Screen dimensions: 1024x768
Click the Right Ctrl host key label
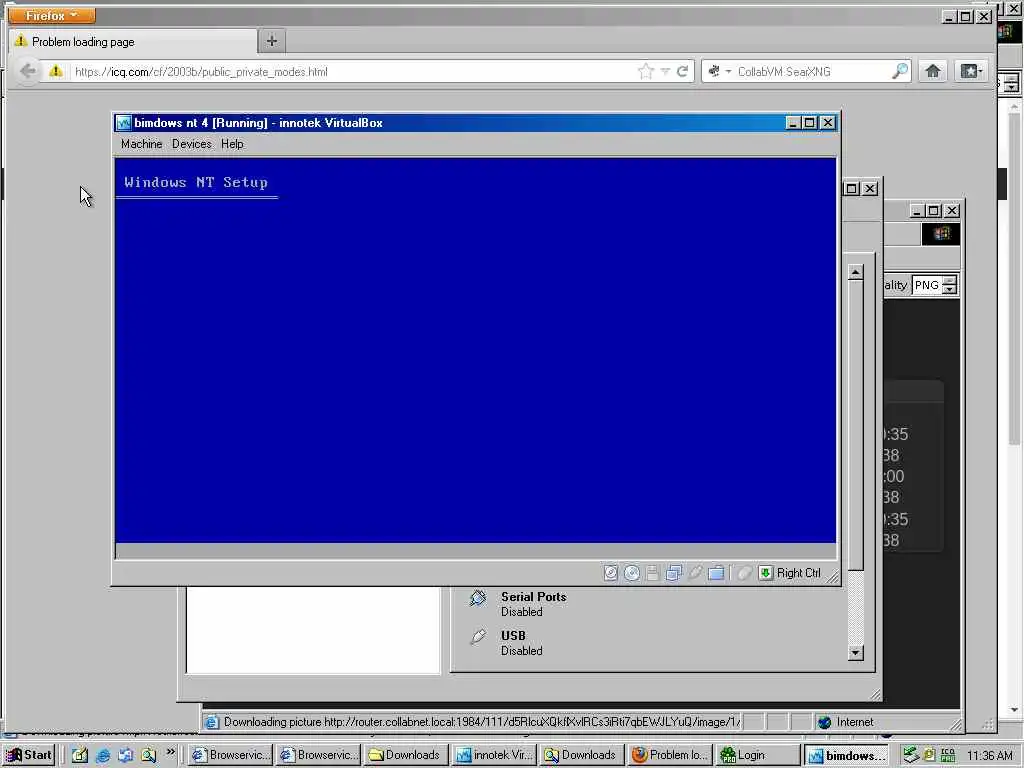click(798, 573)
